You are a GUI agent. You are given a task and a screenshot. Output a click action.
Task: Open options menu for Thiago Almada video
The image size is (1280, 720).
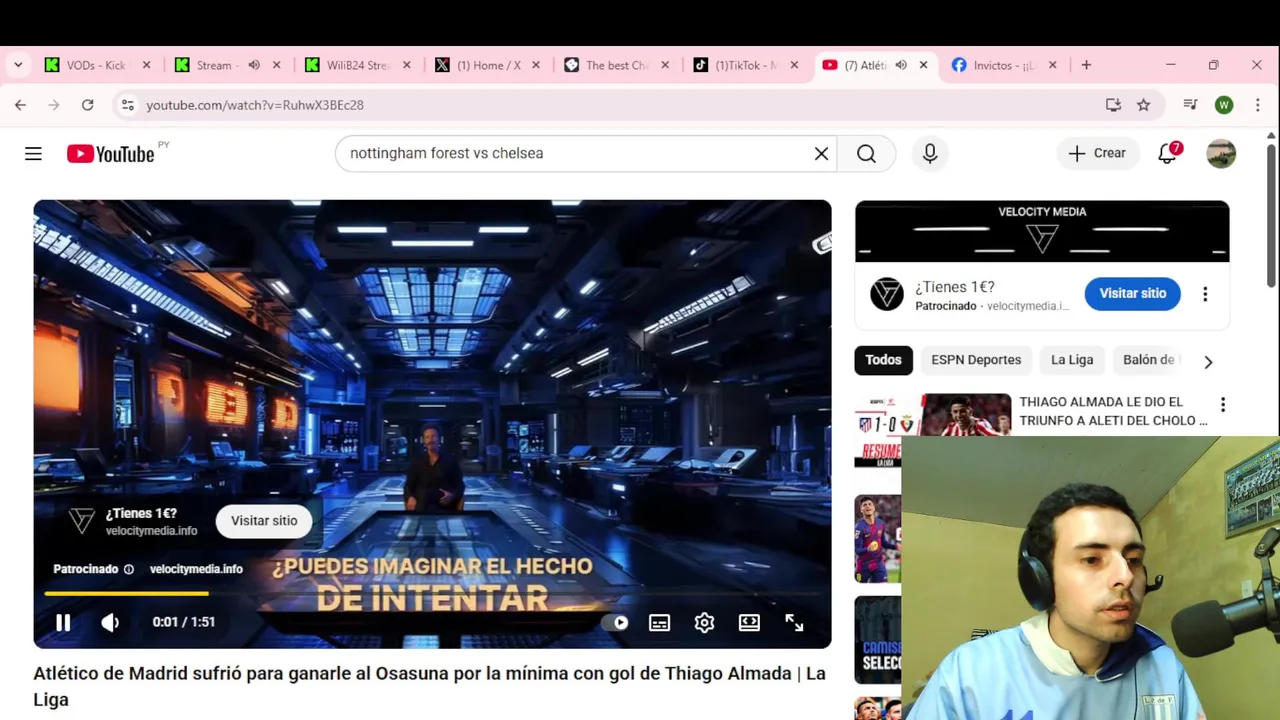coord(1222,404)
